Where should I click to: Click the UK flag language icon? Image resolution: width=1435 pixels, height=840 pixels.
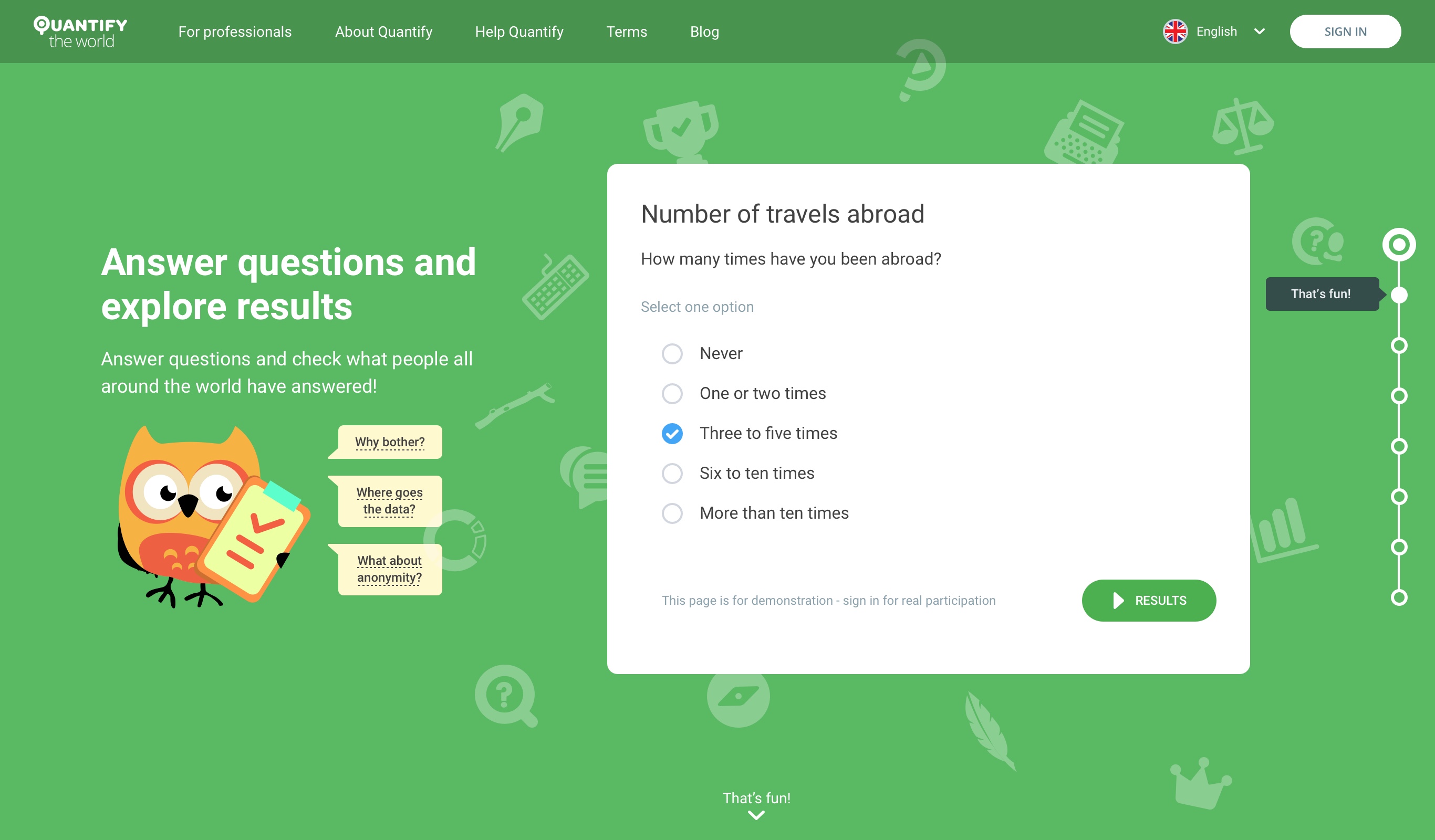[x=1175, y=31]
